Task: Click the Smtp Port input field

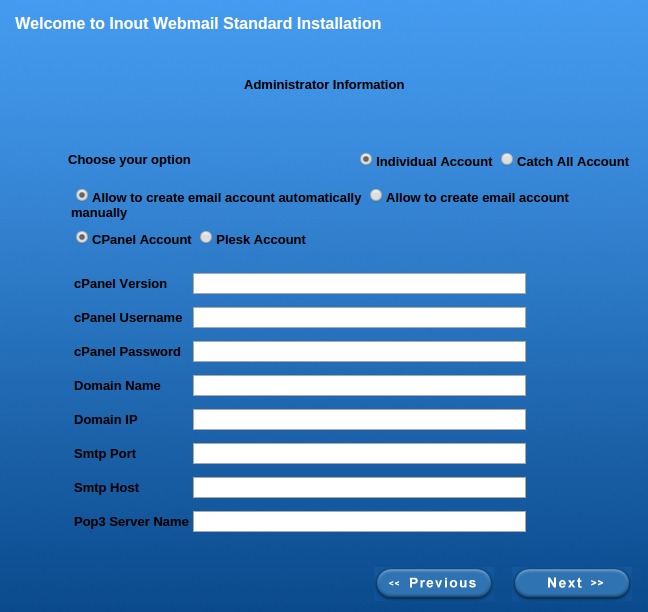Action: (x=359, y=453)
